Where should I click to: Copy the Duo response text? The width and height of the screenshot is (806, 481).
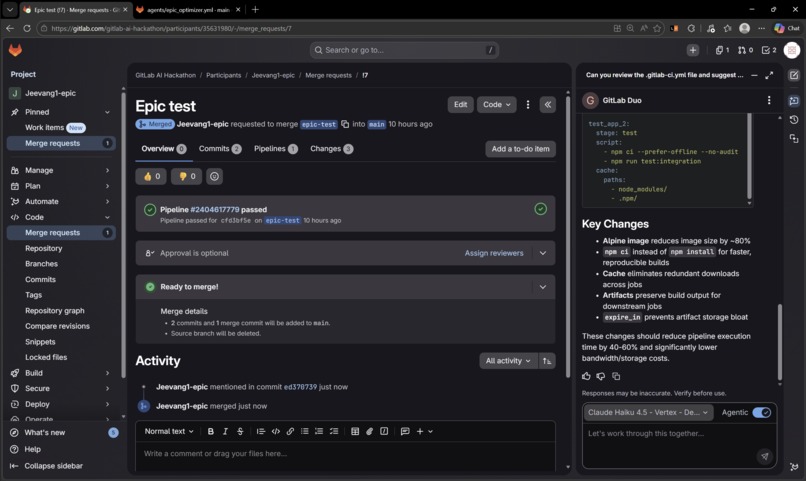616,376
